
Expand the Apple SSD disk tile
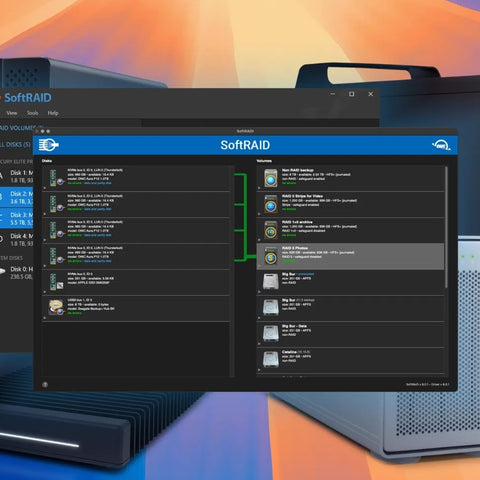point(45,292)
